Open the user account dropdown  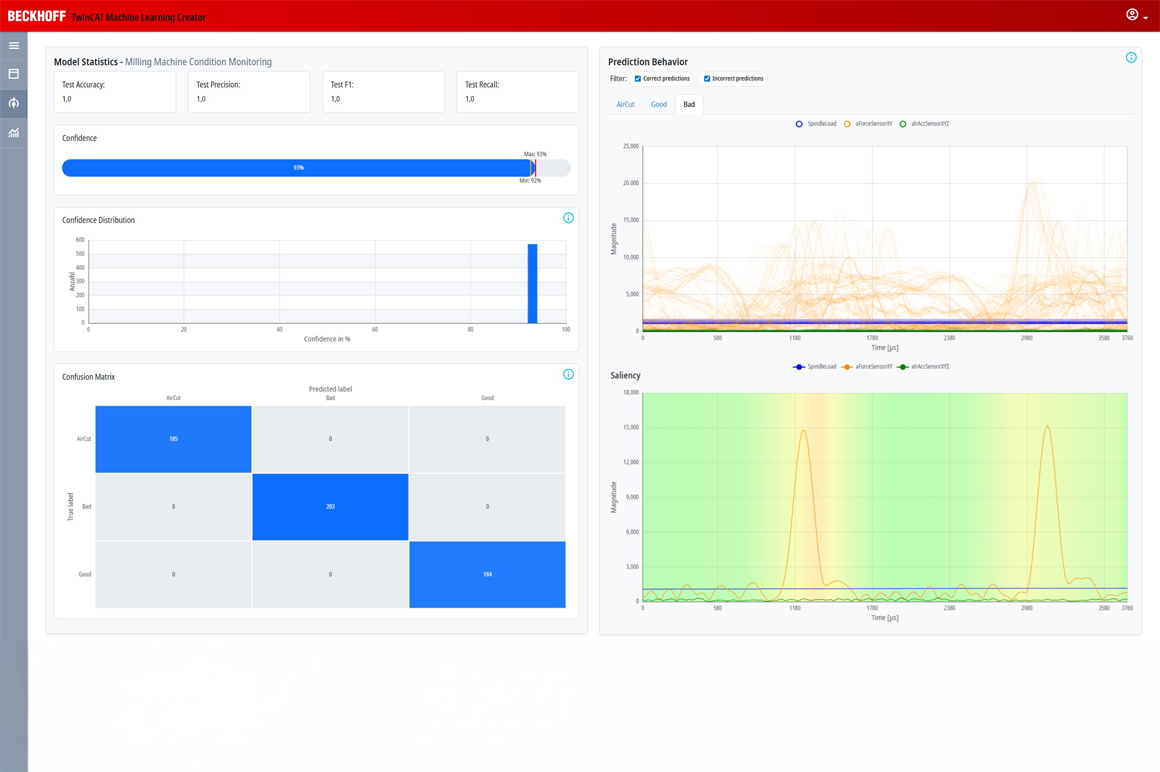(x=1137, y=16)
